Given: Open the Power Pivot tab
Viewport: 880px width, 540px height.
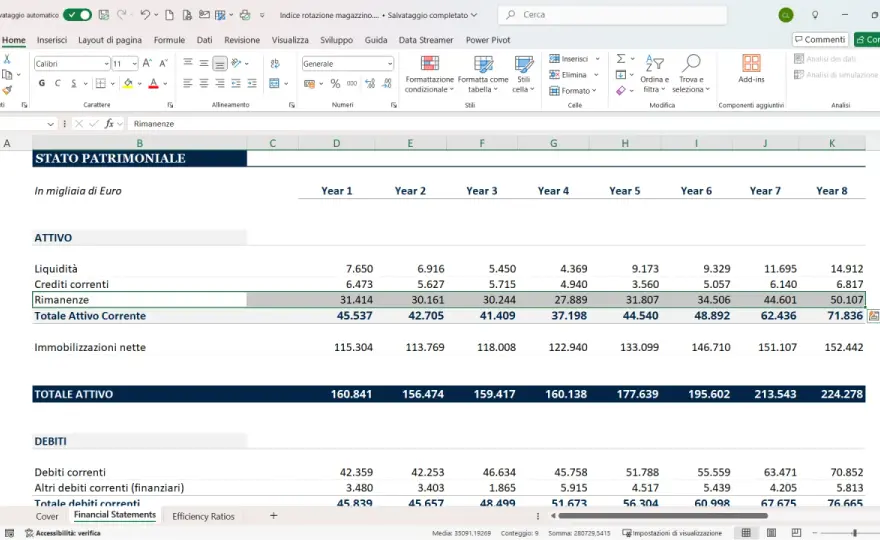Looking at the screenshot, I should [x=488, y=40].
